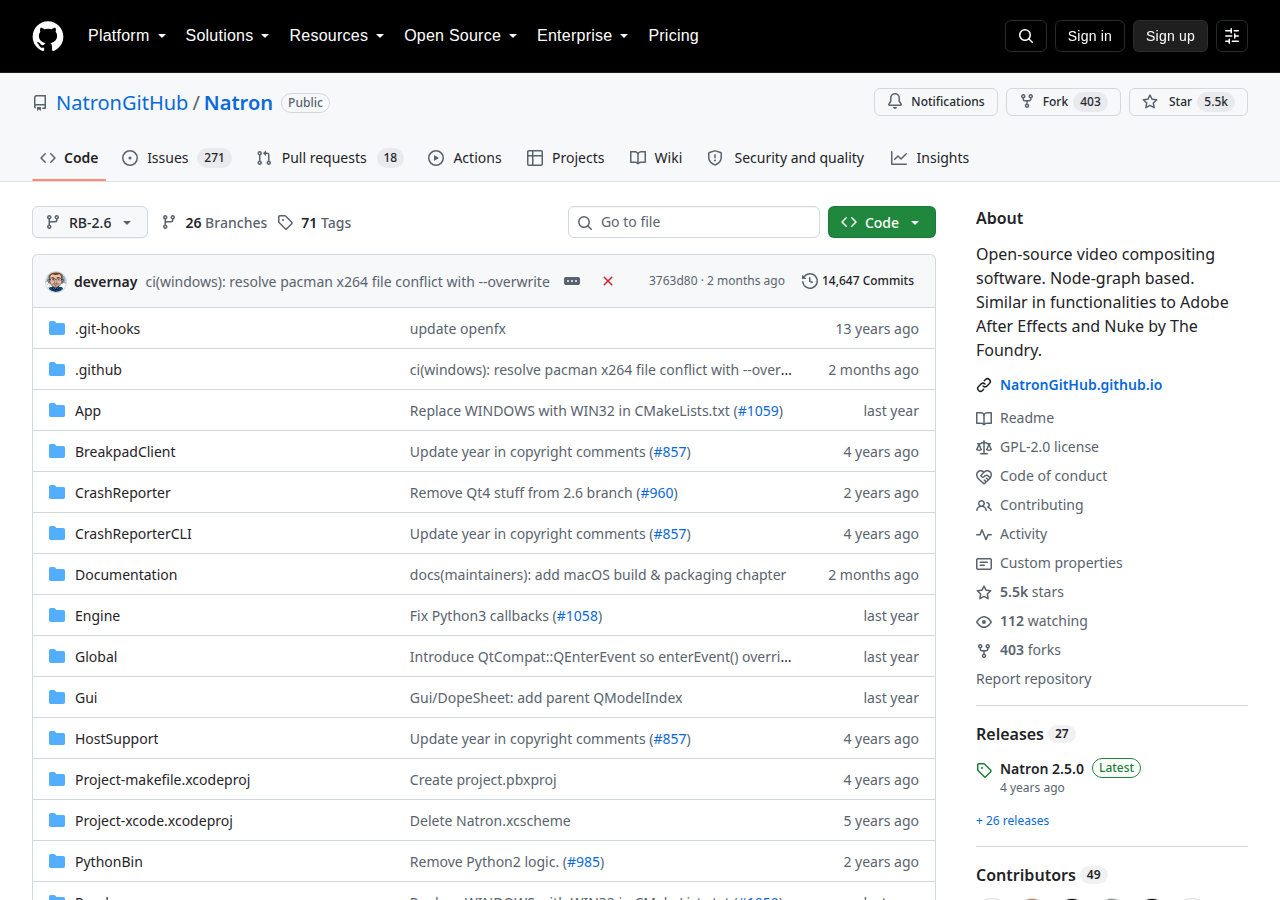
Task: Click the 26 Branches link
Action: [214, 222]
